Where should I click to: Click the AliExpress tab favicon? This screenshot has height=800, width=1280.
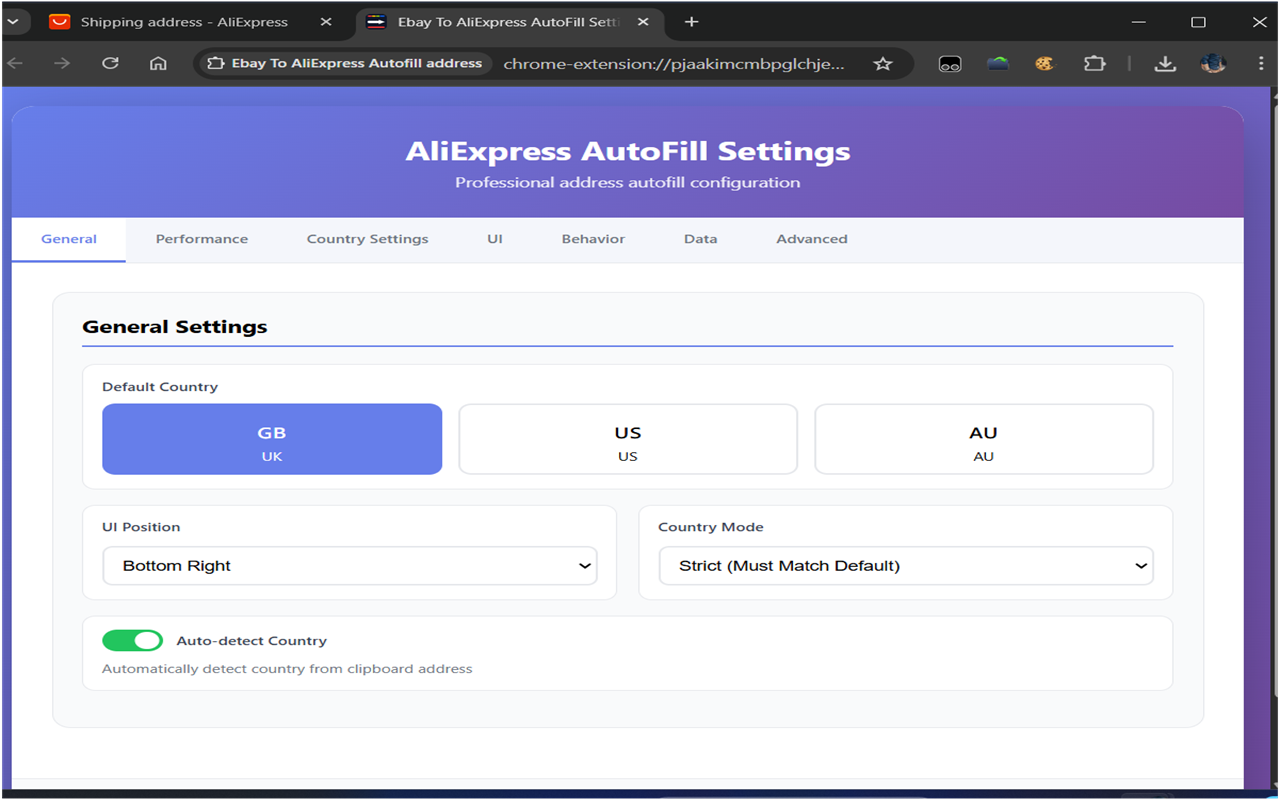(60, 21)
